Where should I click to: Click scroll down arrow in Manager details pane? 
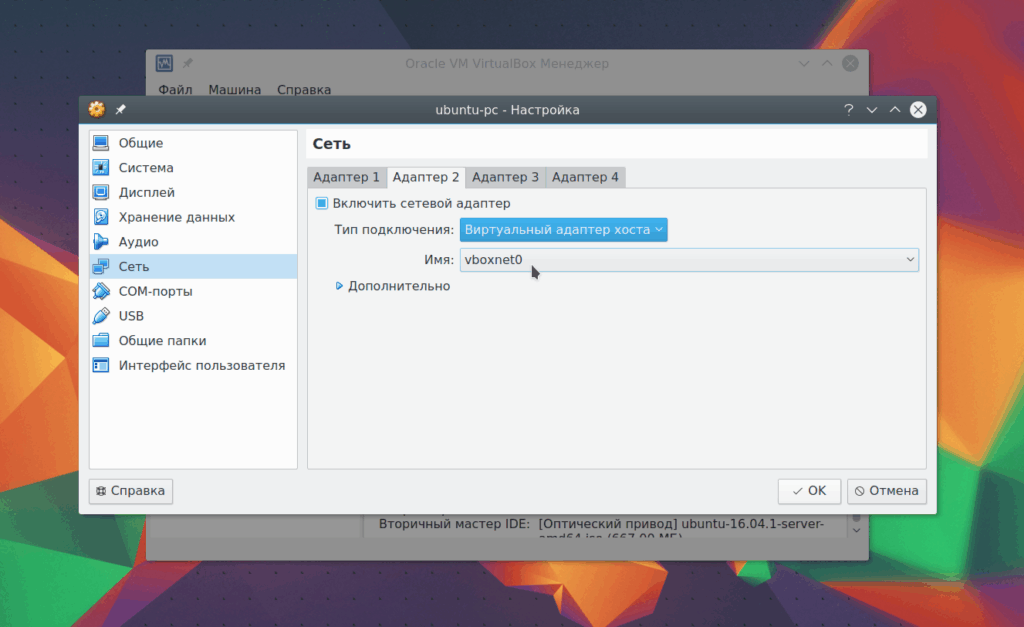coord(857,530)
